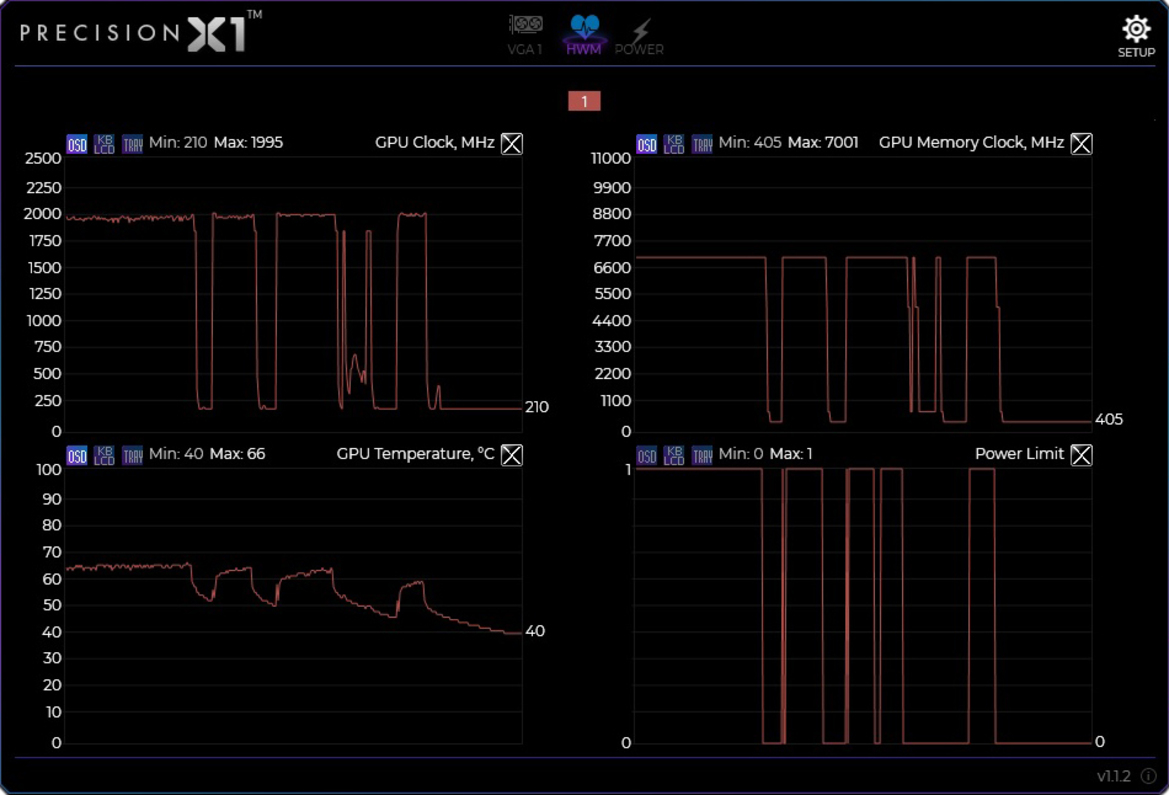This screenshot has height=795, width=1169.
Task: Click the current 405 value beside memory graph
Action: pyautogui.click(x=1109, y=419)
